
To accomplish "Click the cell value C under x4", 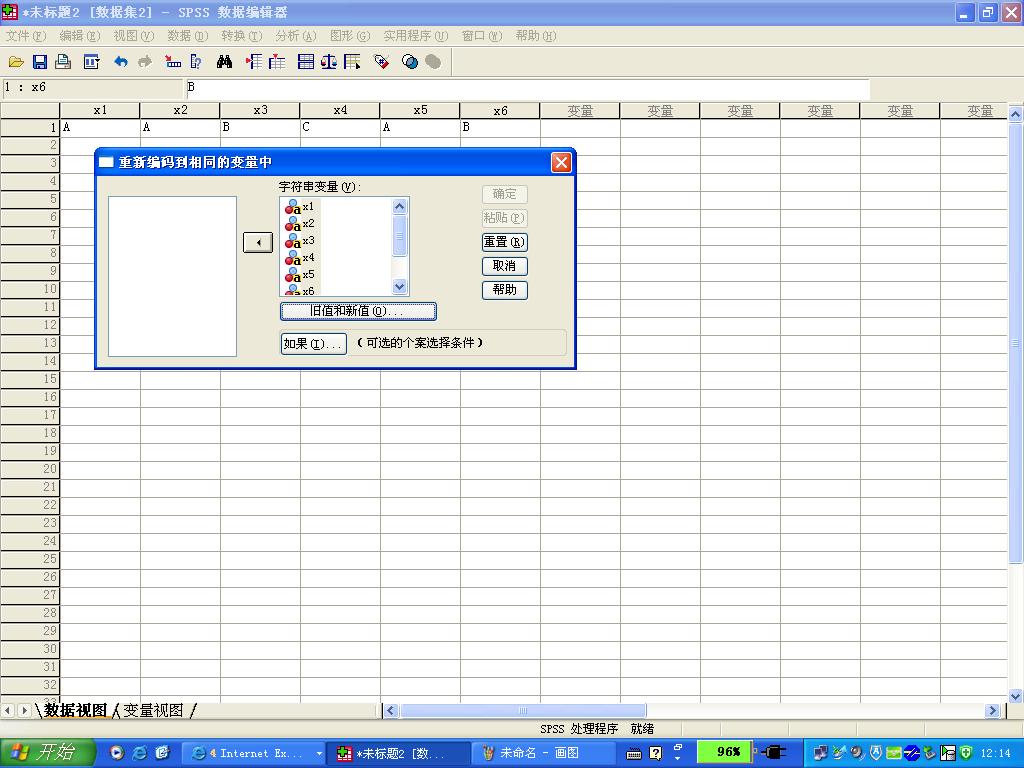I will (x=340, y=127).
